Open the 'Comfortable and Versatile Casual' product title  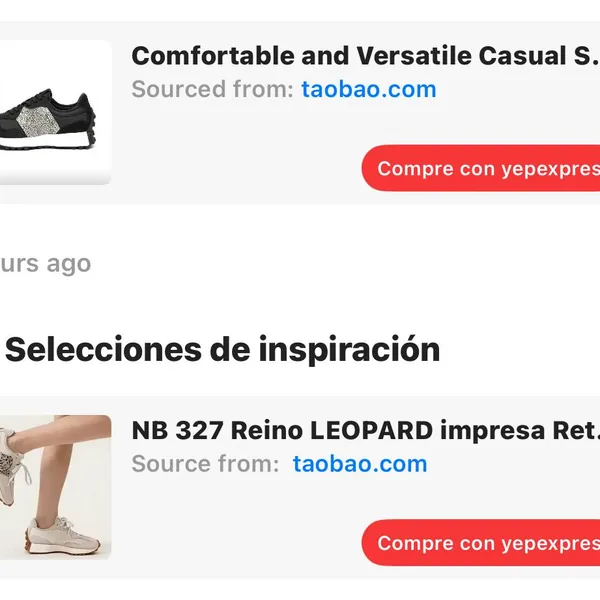coord(365,56)
